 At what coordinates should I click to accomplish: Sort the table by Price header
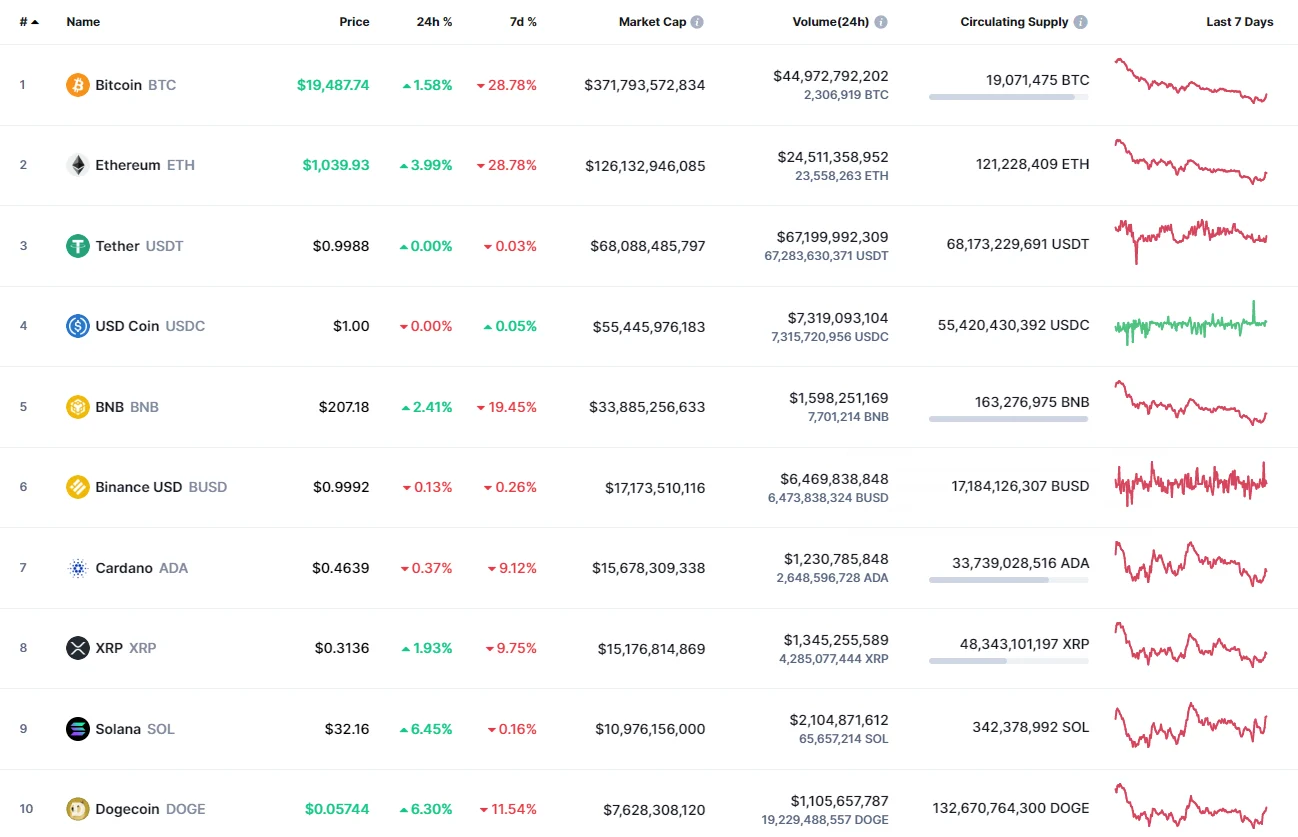point(354,22)
